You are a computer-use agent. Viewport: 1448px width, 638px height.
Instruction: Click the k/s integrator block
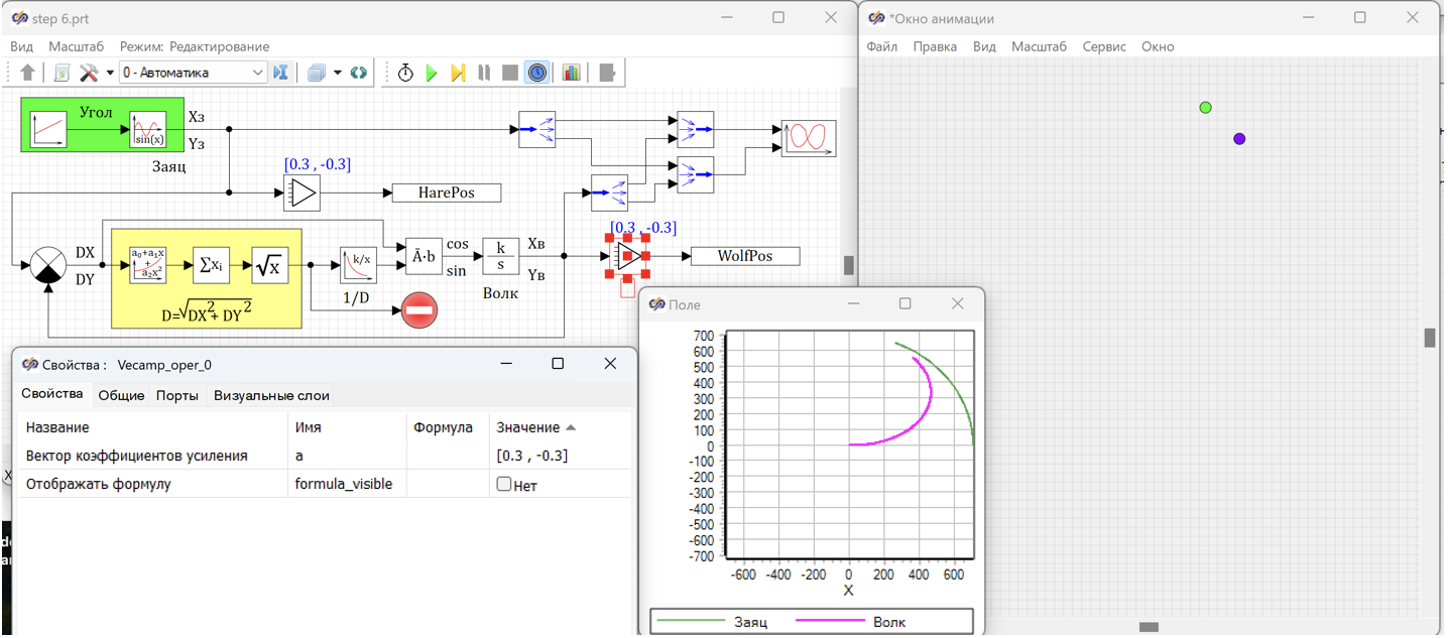(x=501, y=257)
